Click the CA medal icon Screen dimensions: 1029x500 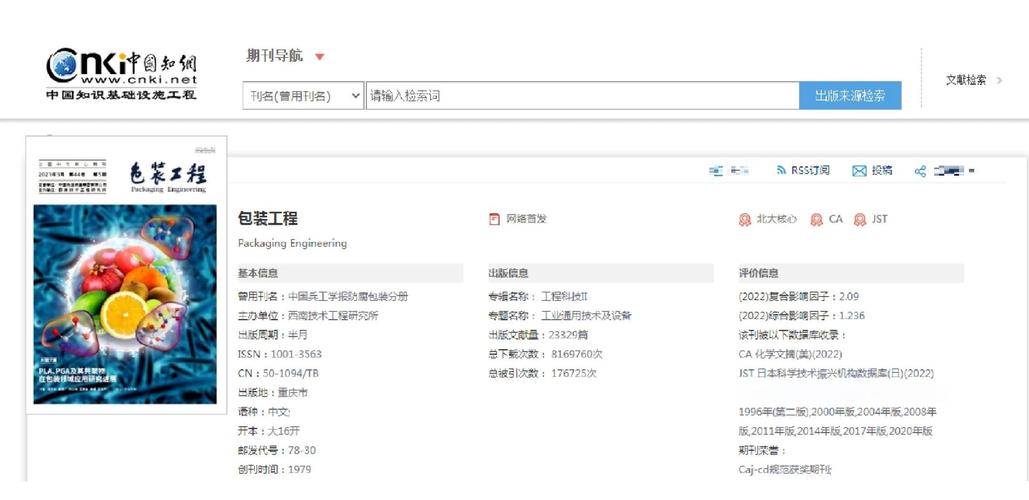point(816,220)
